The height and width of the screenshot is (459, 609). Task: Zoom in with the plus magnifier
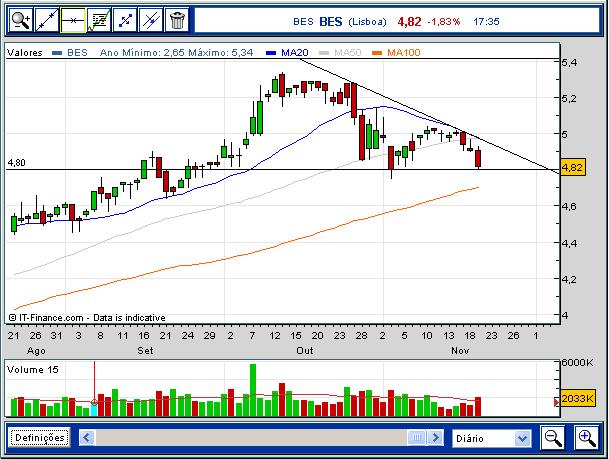tap(586, 438)
